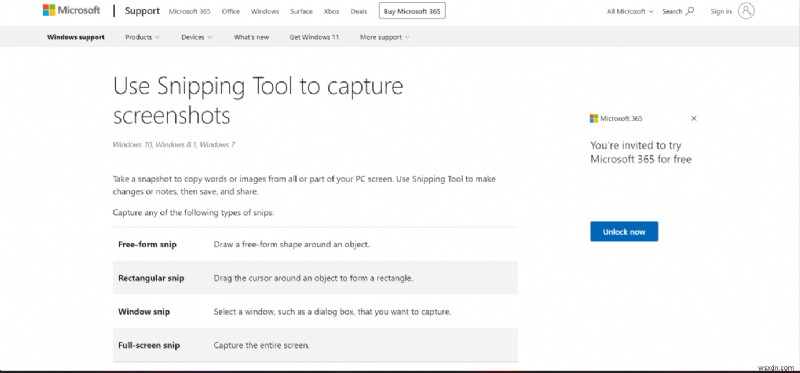Image resolution: width=800 pixels, height=373 pixels.
Task: Click the search magnifier icon
Action: (690, 11)
